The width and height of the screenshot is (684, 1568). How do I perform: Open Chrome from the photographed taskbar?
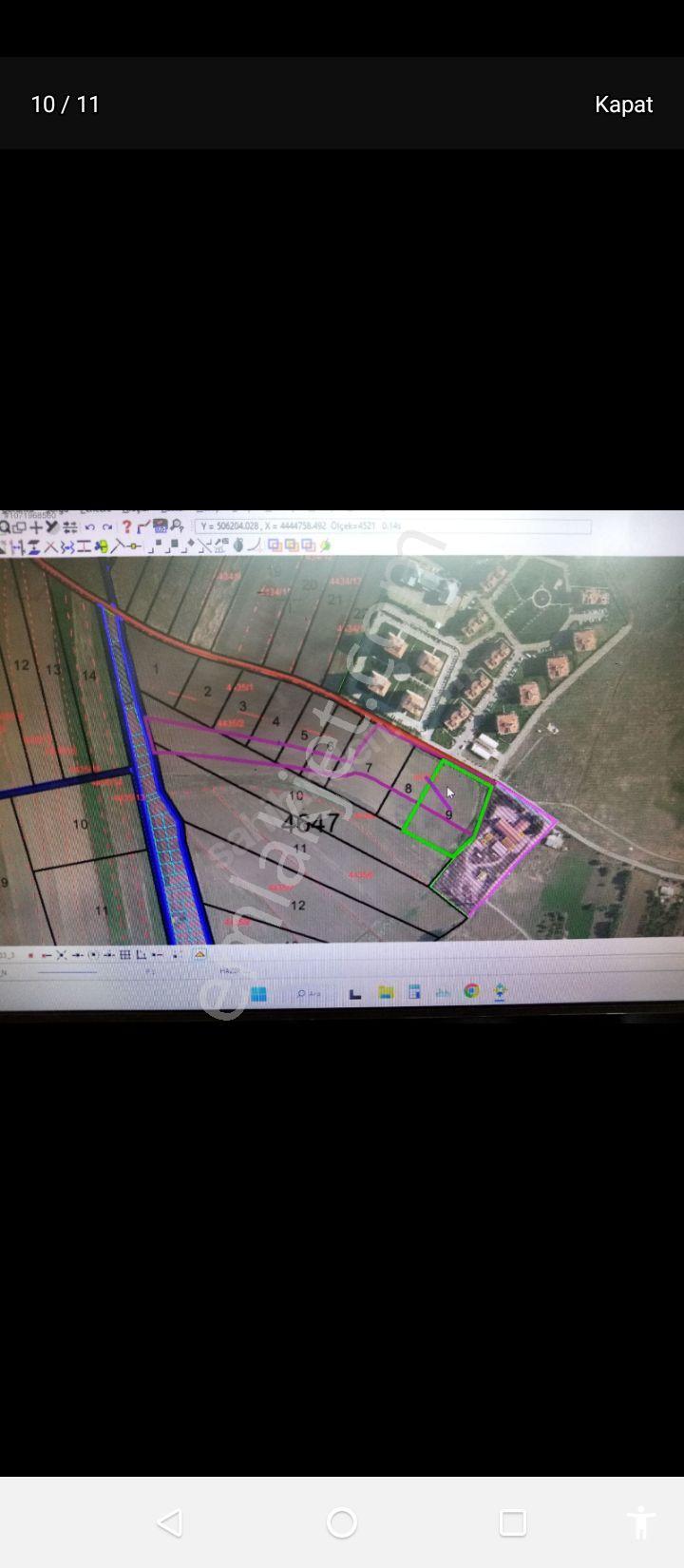click(471, 991)
